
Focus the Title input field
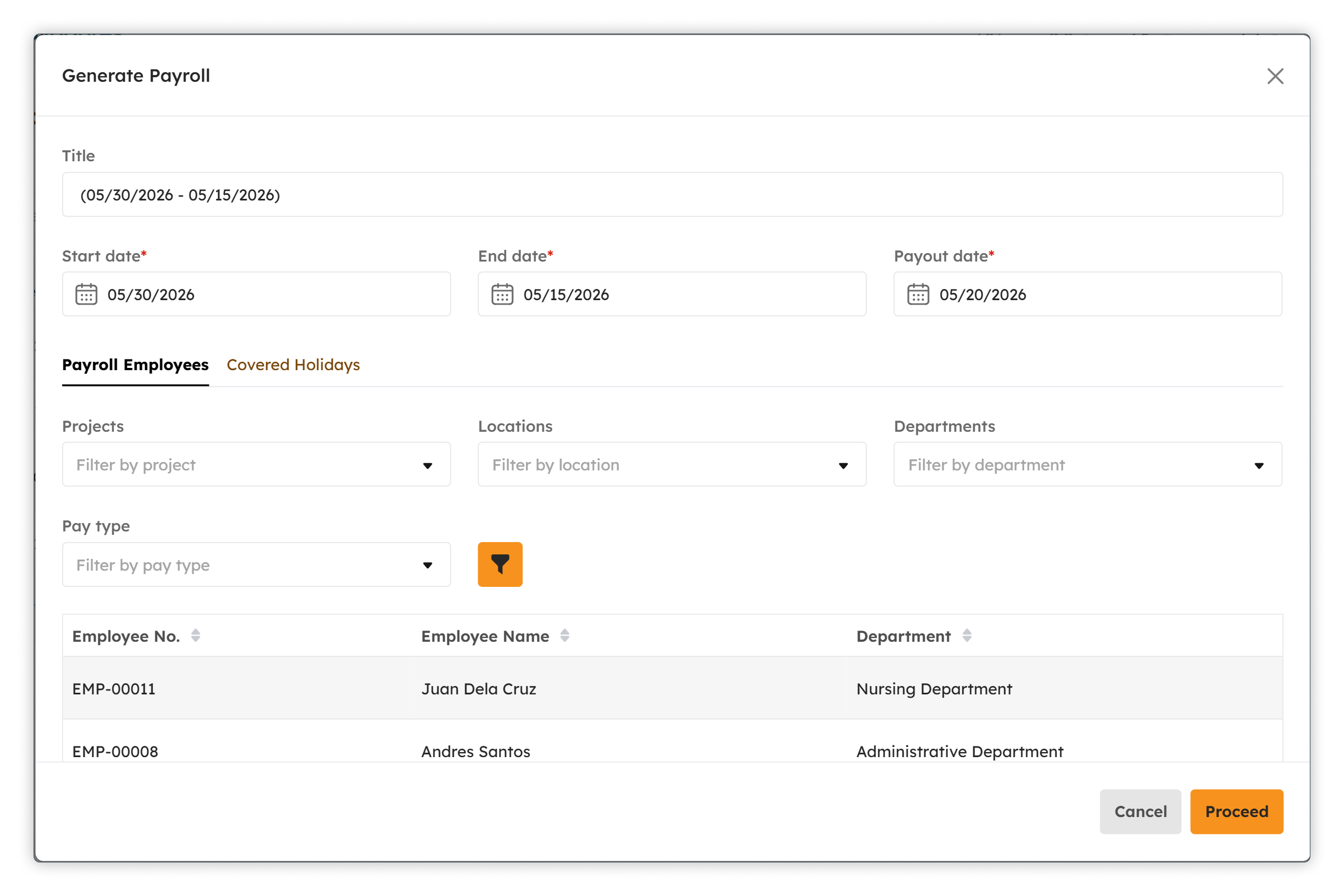pos(673,195)
